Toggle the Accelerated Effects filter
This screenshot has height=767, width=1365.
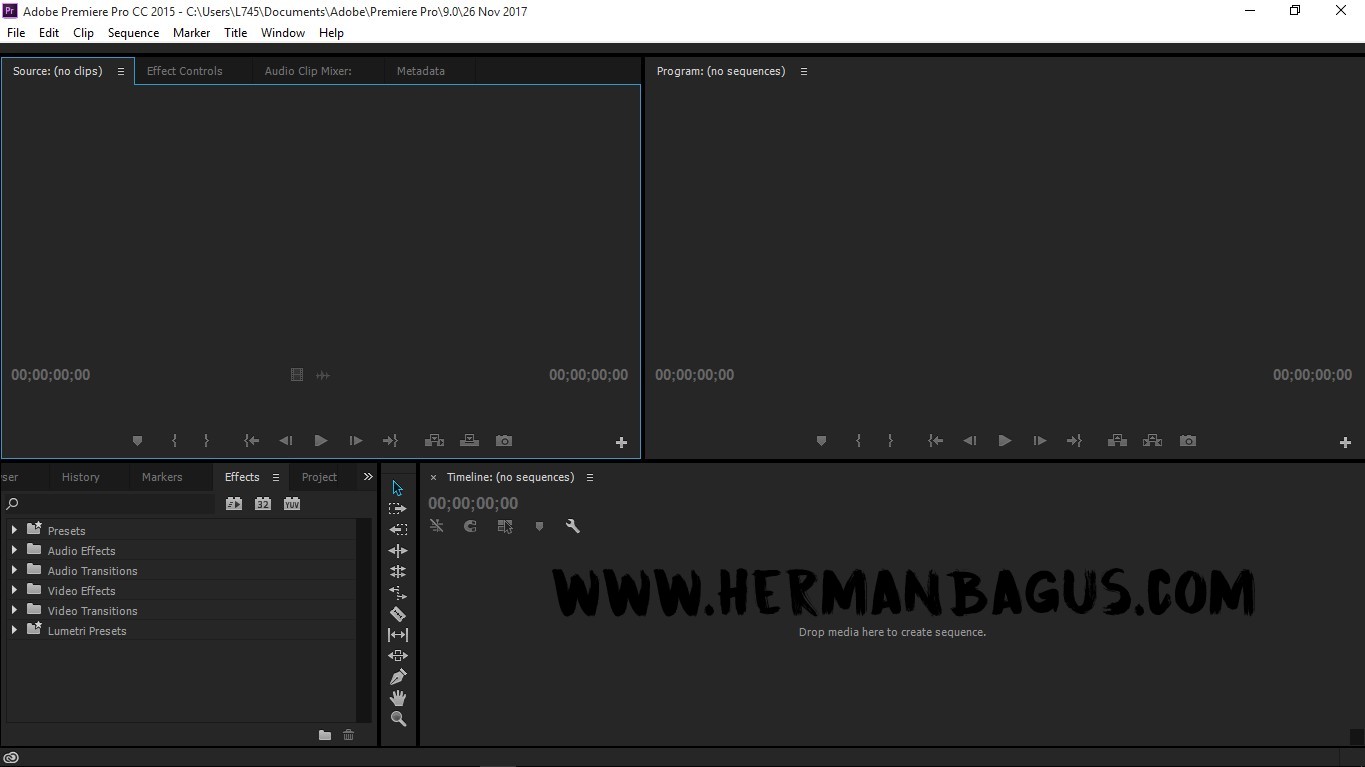234,504
